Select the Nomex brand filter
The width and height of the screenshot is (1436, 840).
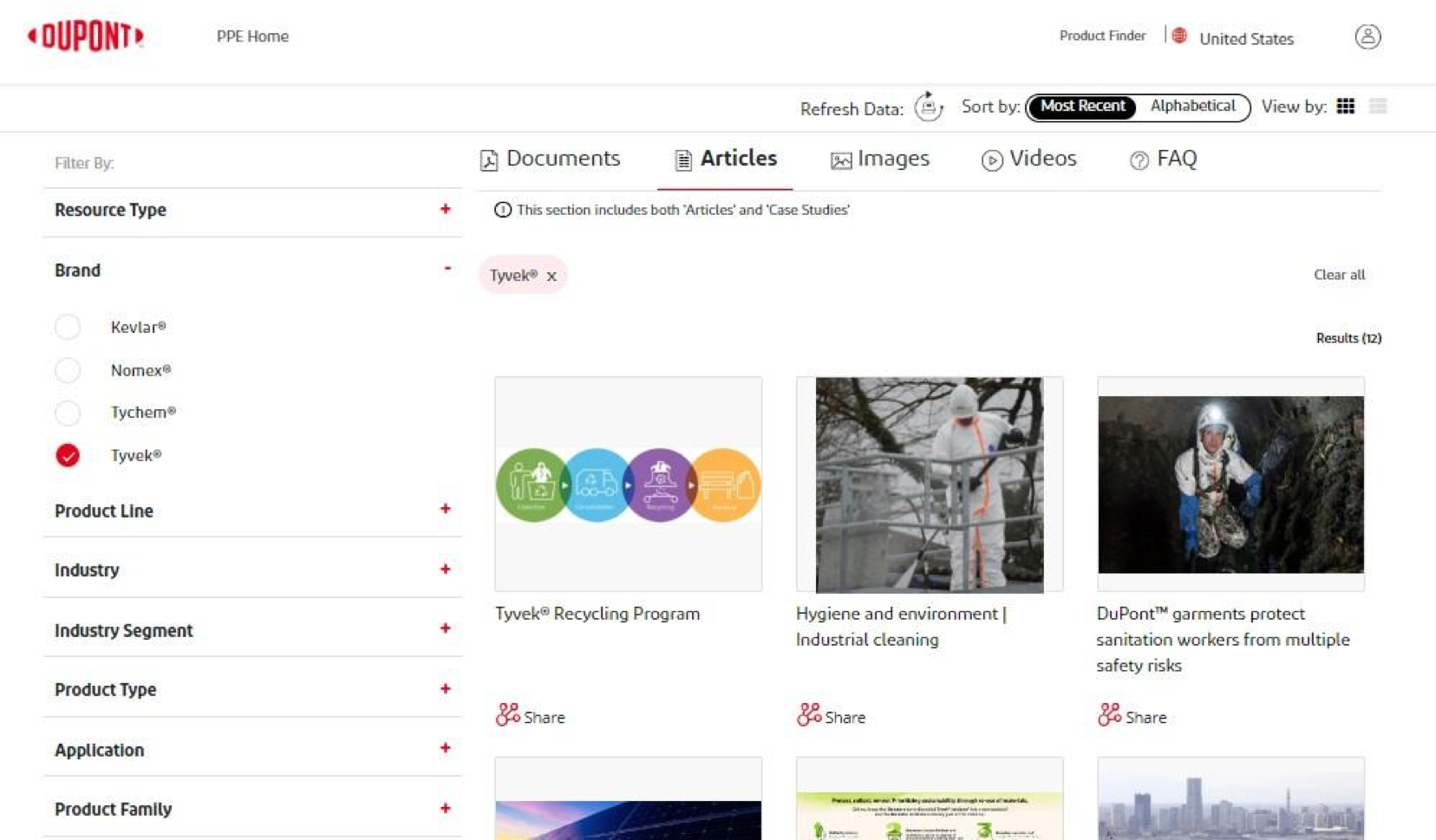[x=68, y=370]
